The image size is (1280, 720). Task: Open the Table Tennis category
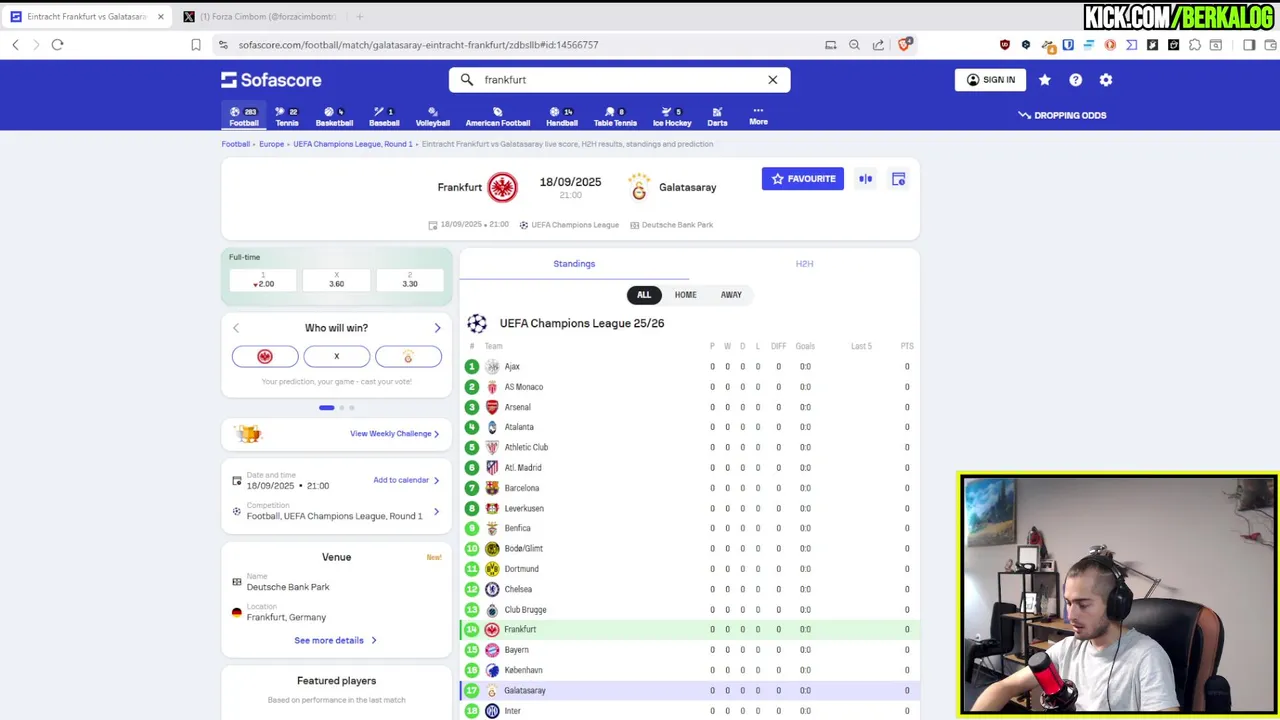point(615,117)
